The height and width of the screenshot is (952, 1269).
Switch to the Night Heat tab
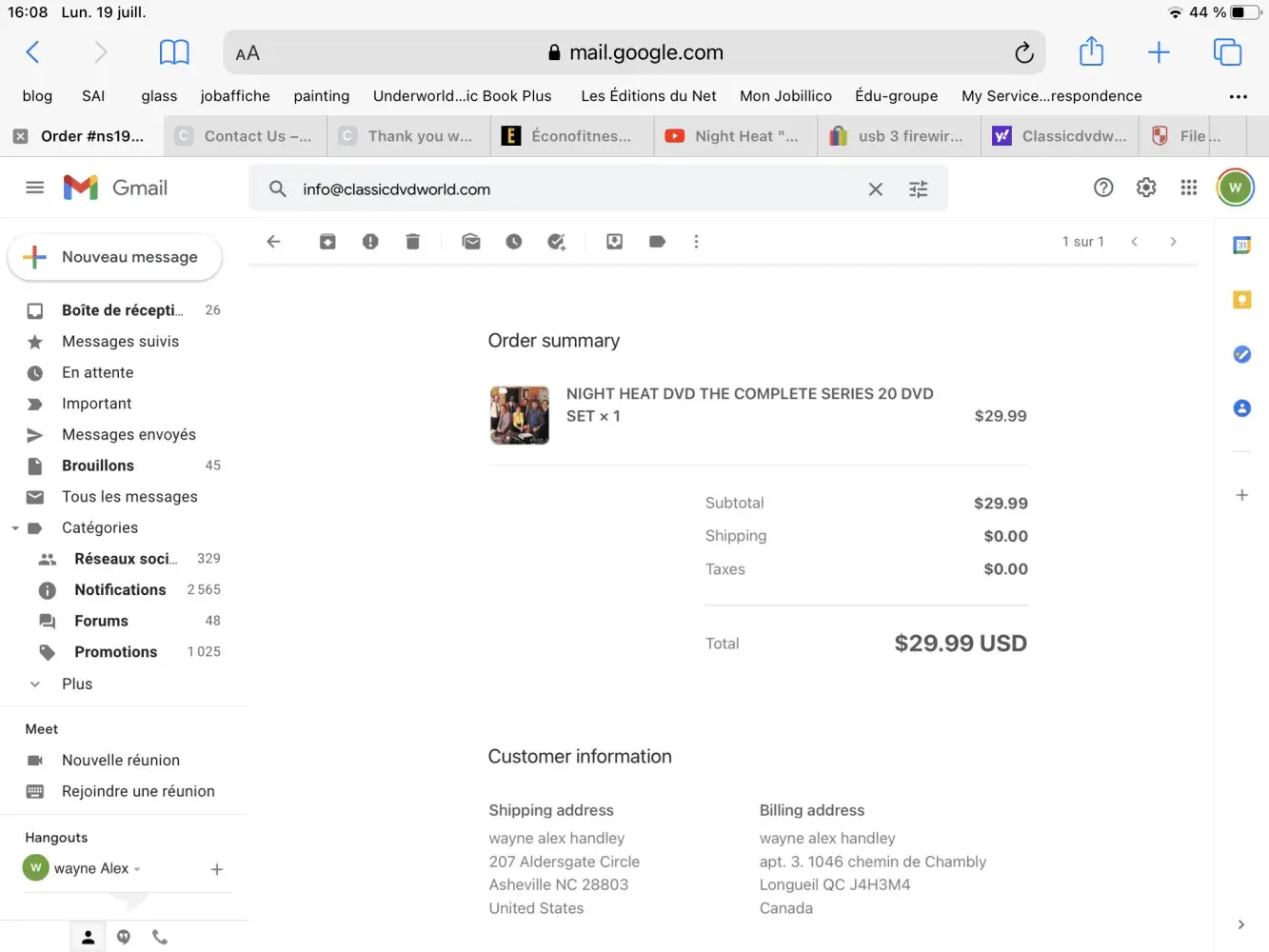(734, 136)
